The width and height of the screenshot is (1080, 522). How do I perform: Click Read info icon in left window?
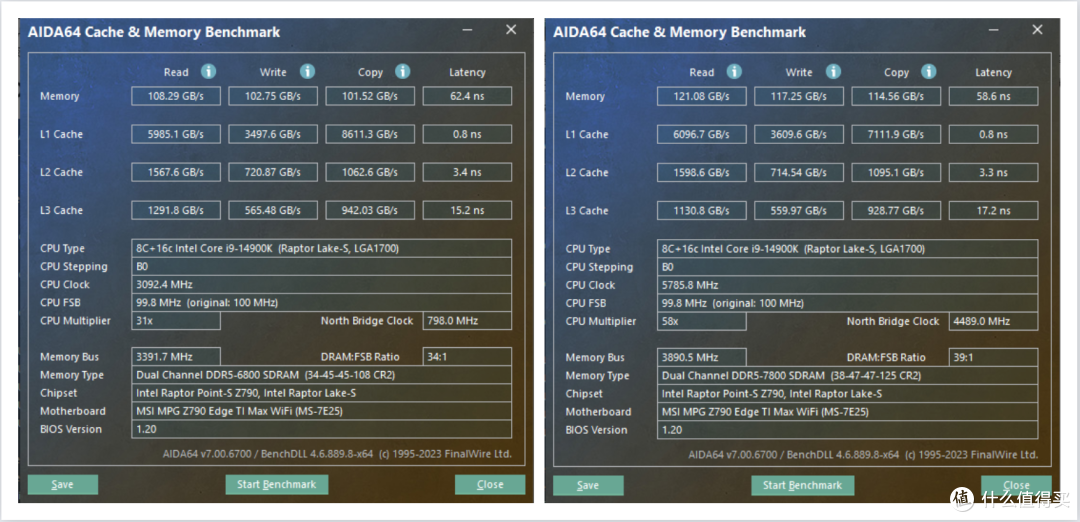pyautogui.click(x=209, y=72)
